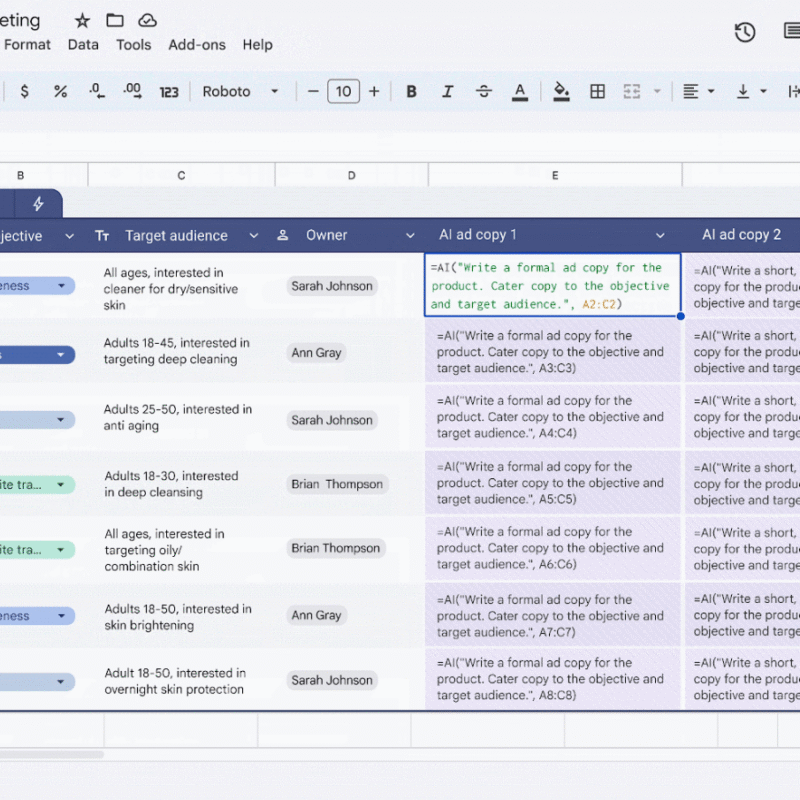This screenshot has width=800, height=800.
Task: Star the document with the star icon
Action: coord(82,20)
